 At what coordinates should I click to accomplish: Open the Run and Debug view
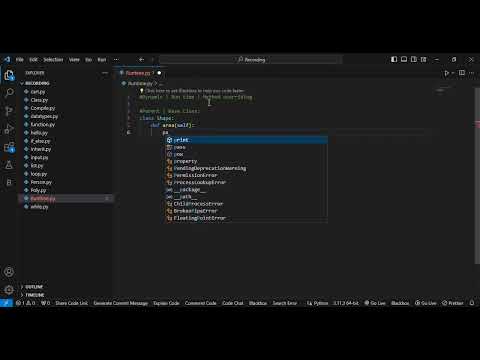tap(9, 129)
